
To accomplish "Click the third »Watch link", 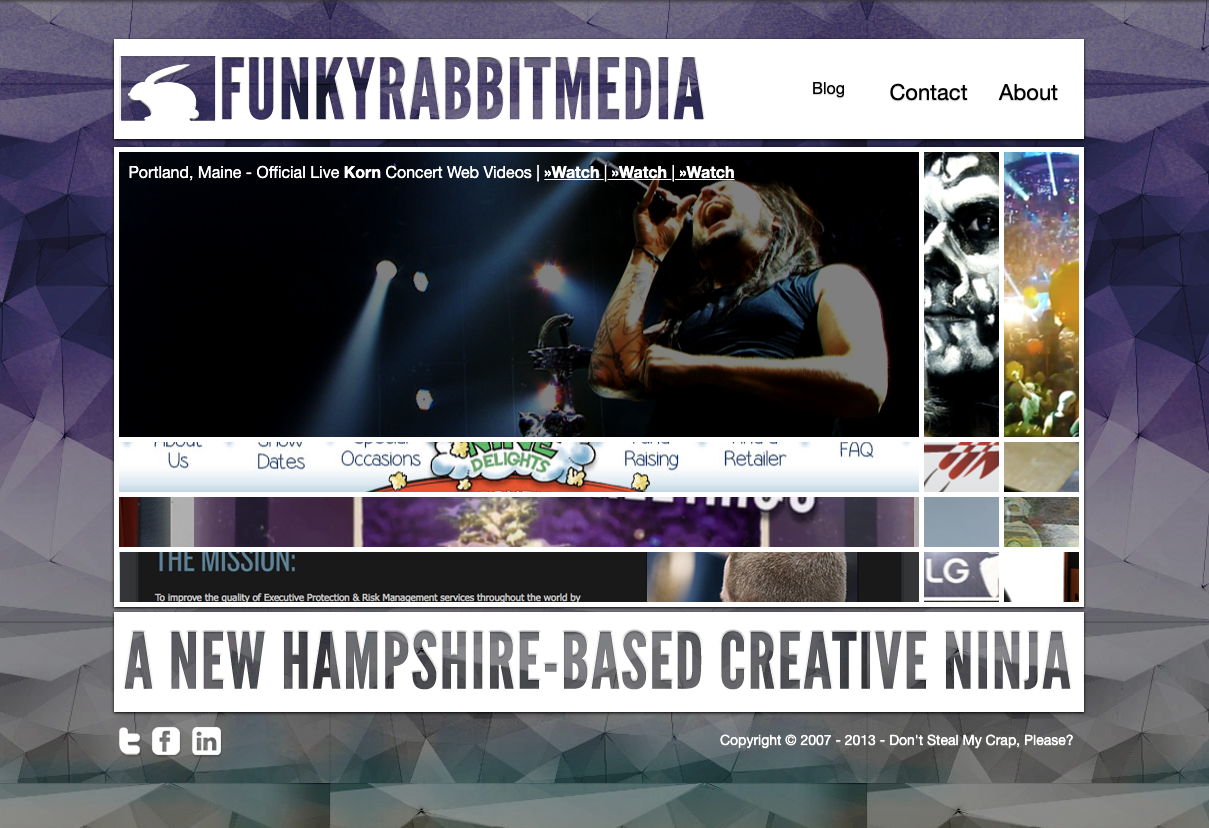I will 707,172.
